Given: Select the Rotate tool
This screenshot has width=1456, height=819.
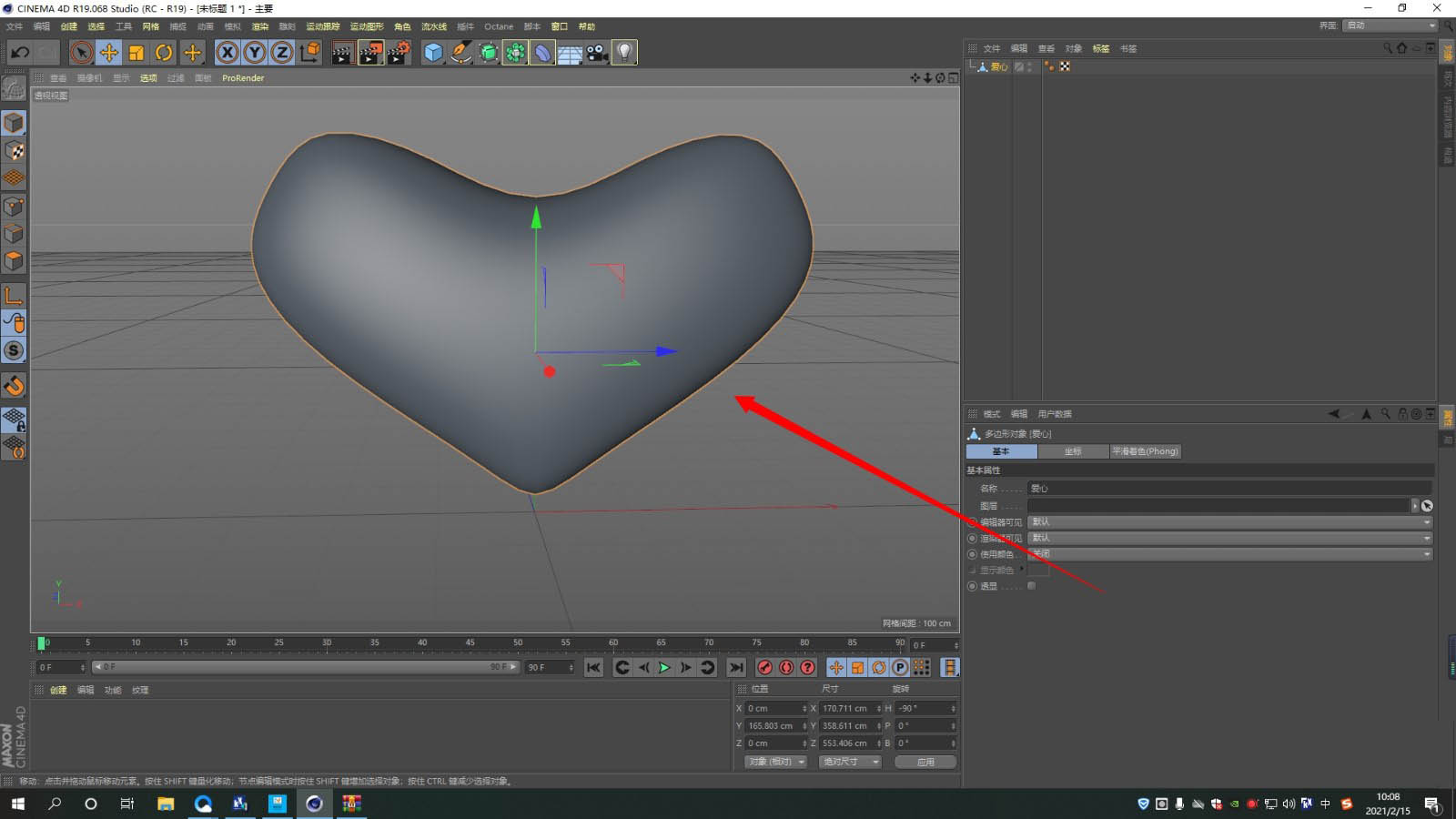Looking at the screenshot, I should pyautogui.click(x=163, y=52).
